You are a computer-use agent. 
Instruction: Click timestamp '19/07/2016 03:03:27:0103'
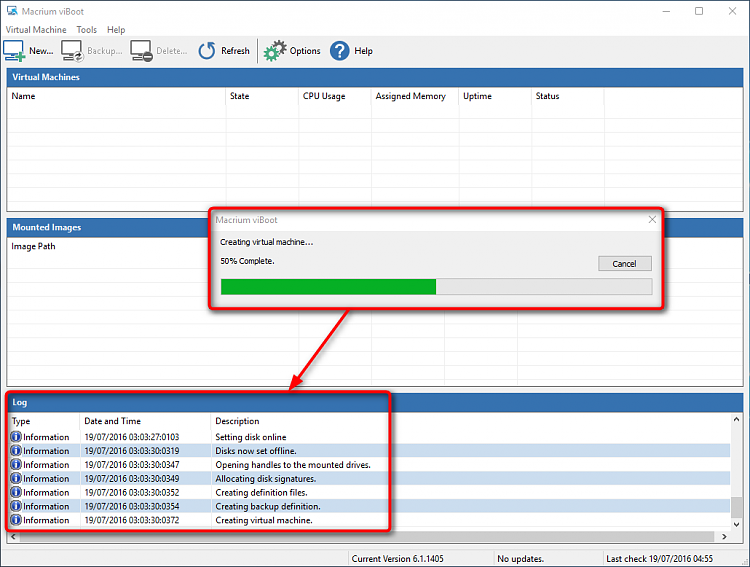(132, 437)
